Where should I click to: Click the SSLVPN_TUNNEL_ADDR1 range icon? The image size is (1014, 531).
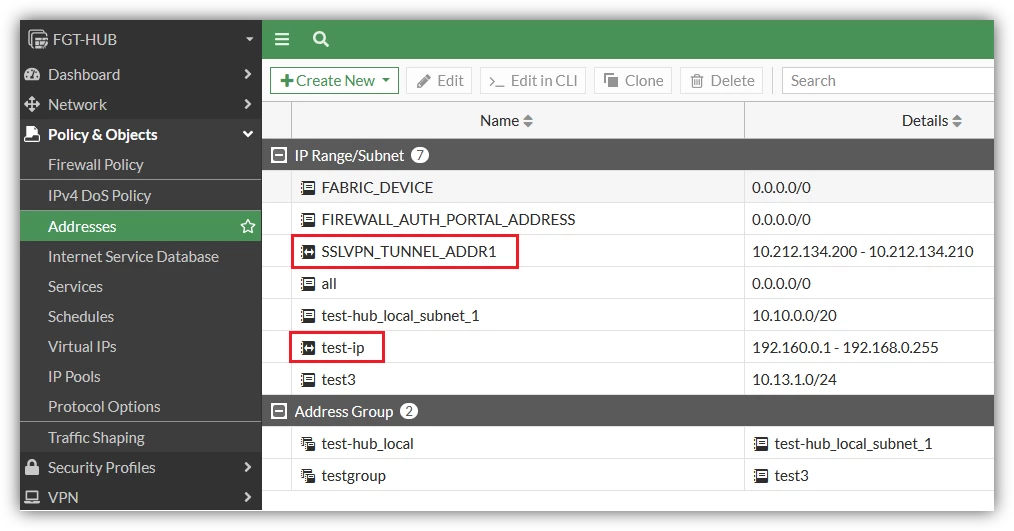308,252
